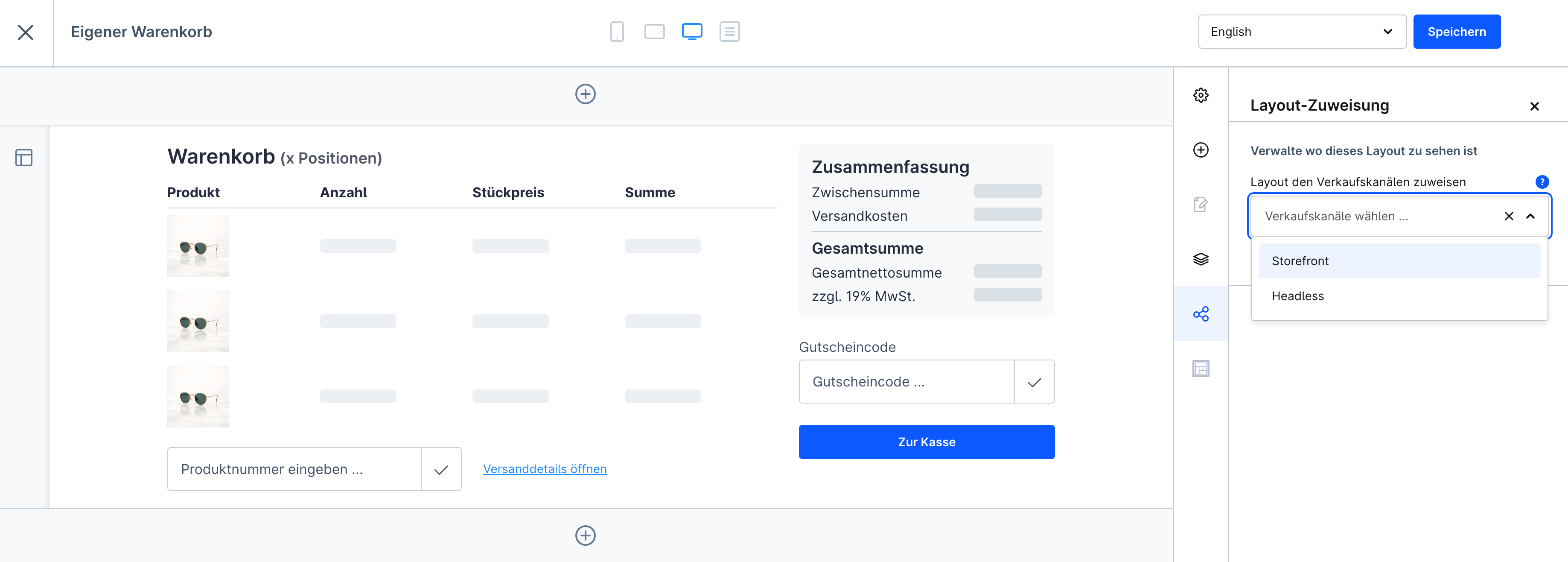The width and height of the screenshot is (1568, 562).
Task: Open navigator layers icon in sidebar
Action: click(x=1201, y=259)
